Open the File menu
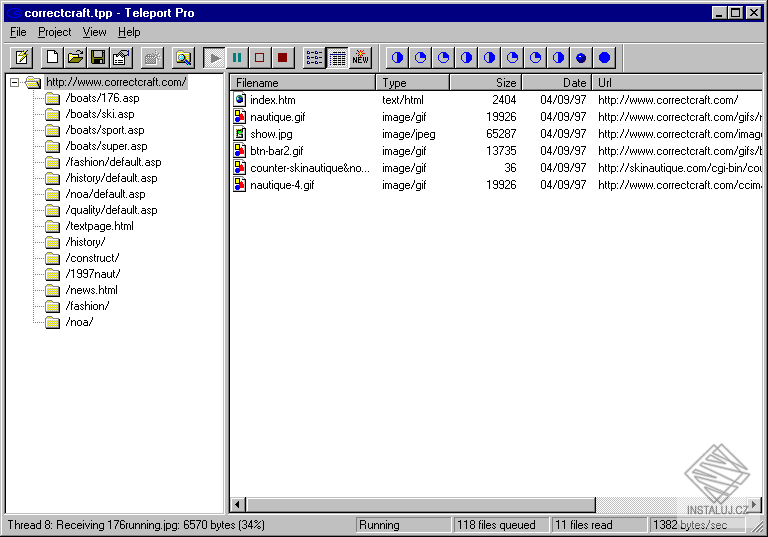This screenshot has height=537, width=768. (x=18, y=32)
